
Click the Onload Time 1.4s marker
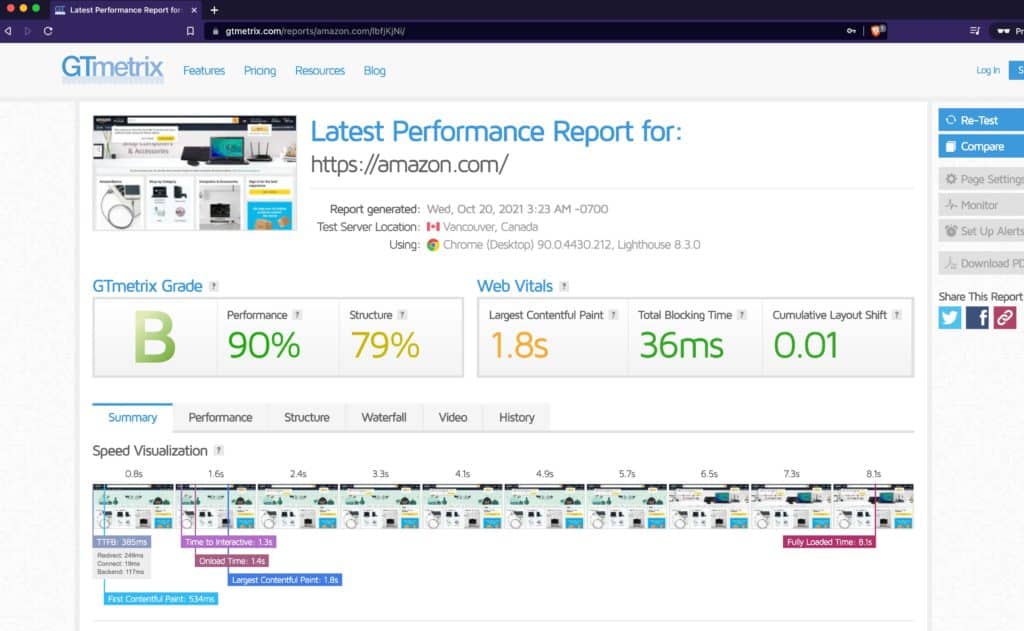point(232,560)
